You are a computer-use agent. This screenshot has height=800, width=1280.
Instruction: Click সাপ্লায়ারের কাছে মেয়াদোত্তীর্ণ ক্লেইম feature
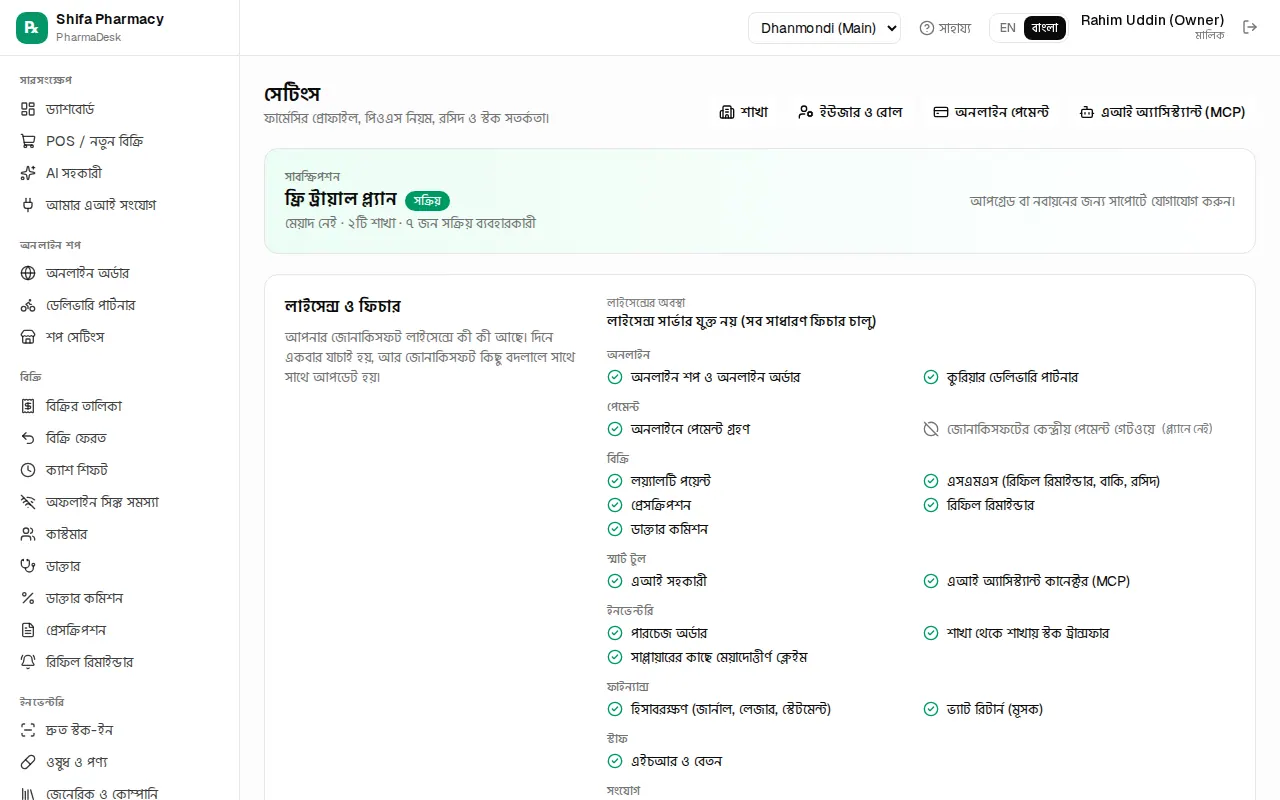[707, 657]
